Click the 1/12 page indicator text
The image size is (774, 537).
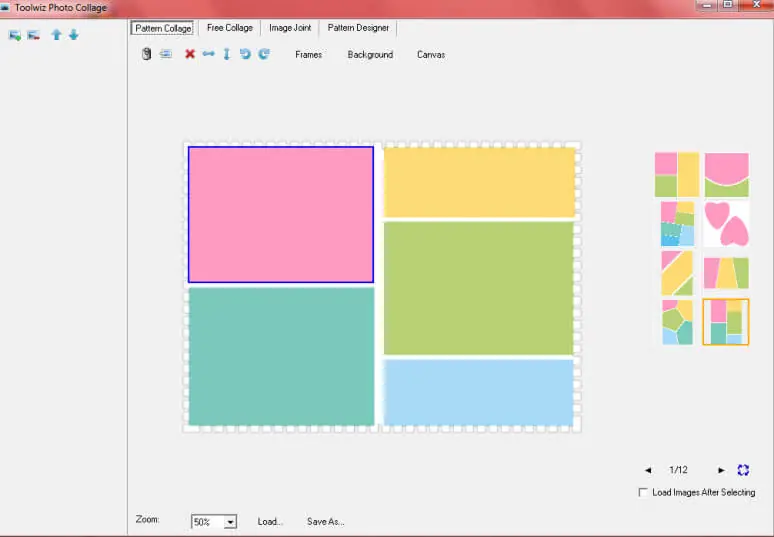pyautogui.click(x=678, y=470)
